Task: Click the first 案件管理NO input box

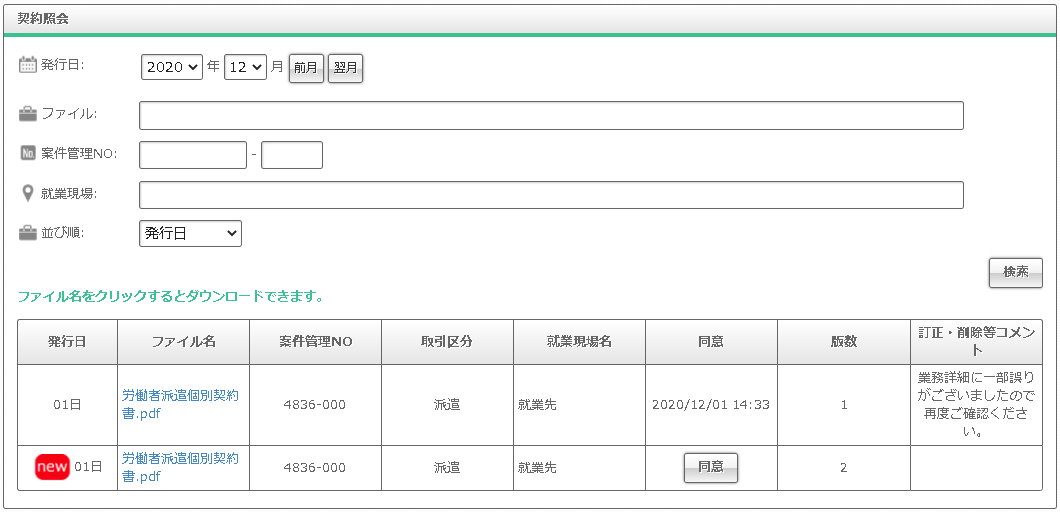Action: [193, 155]
